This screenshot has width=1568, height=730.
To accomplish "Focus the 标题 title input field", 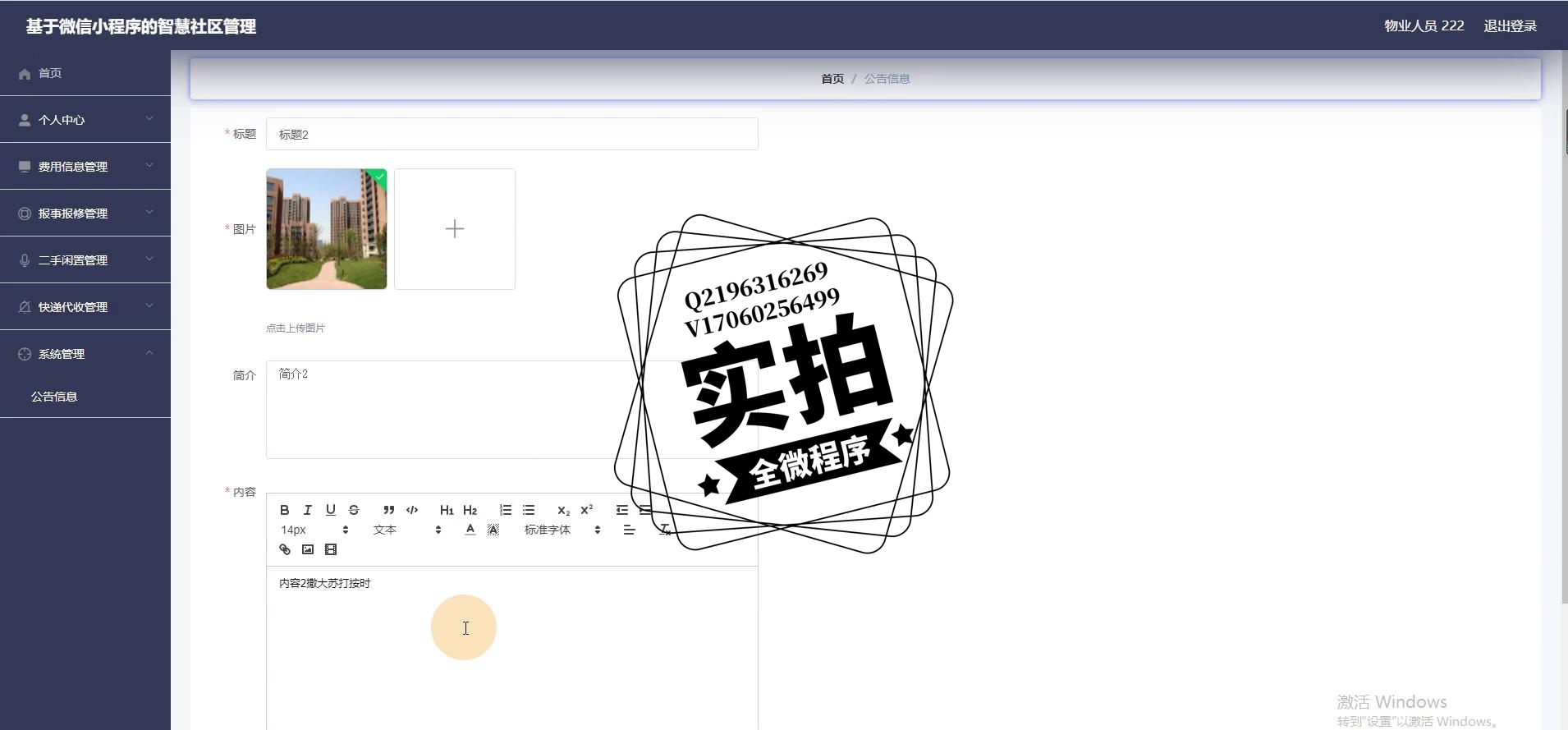I will (x=511, y=134).
